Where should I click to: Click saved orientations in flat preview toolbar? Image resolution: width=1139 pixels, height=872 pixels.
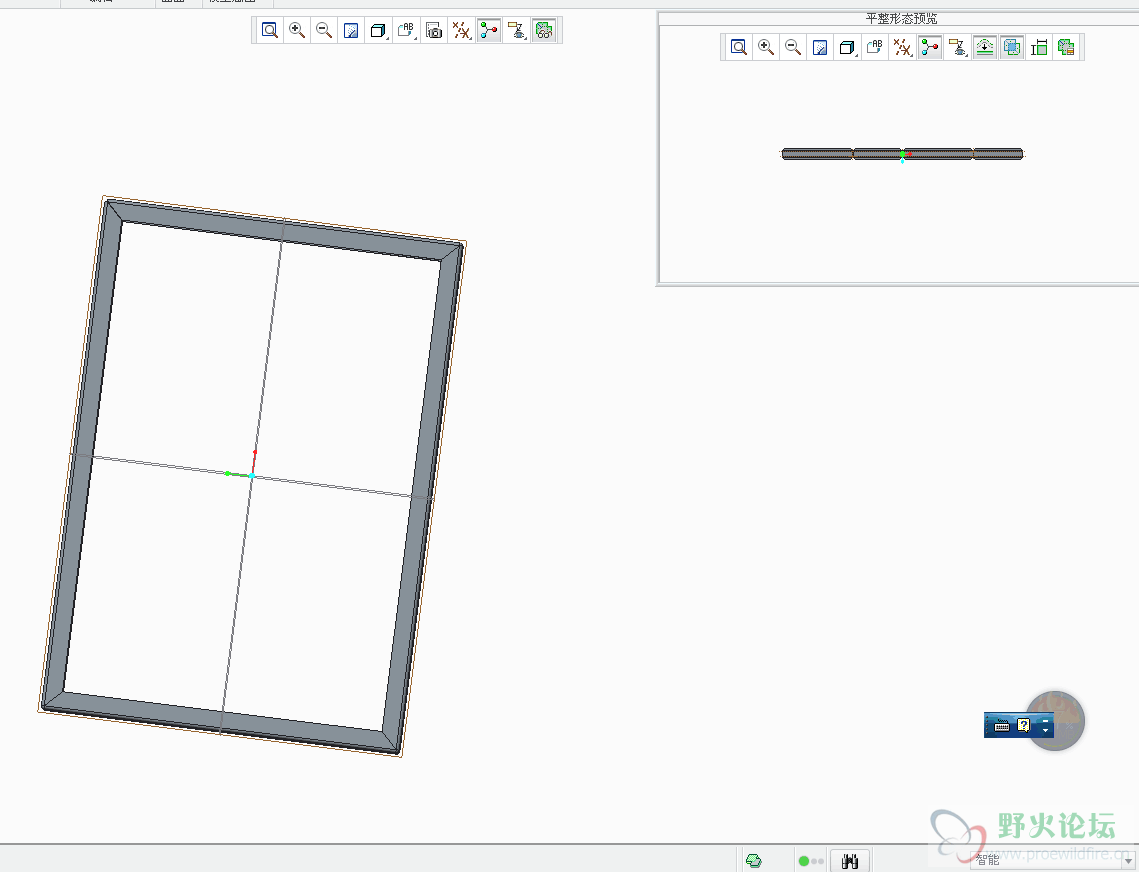pos(875,47)
